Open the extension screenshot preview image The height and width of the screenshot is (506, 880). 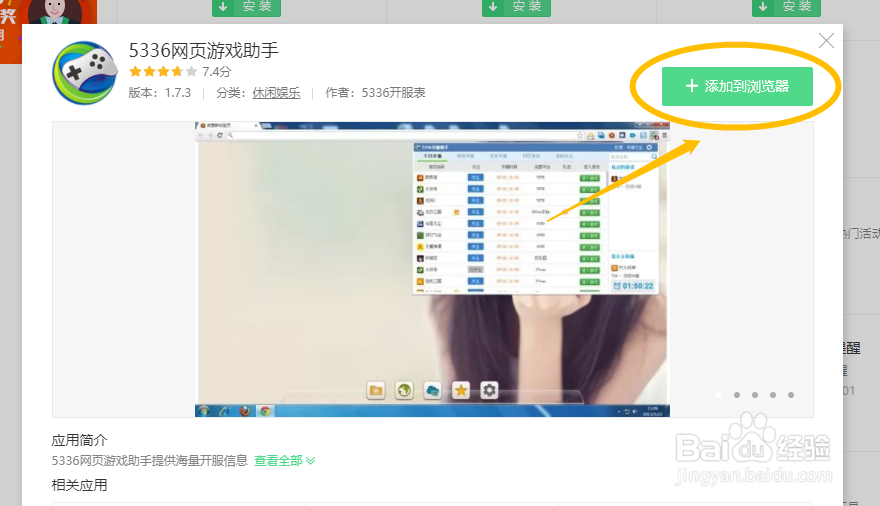432,269
